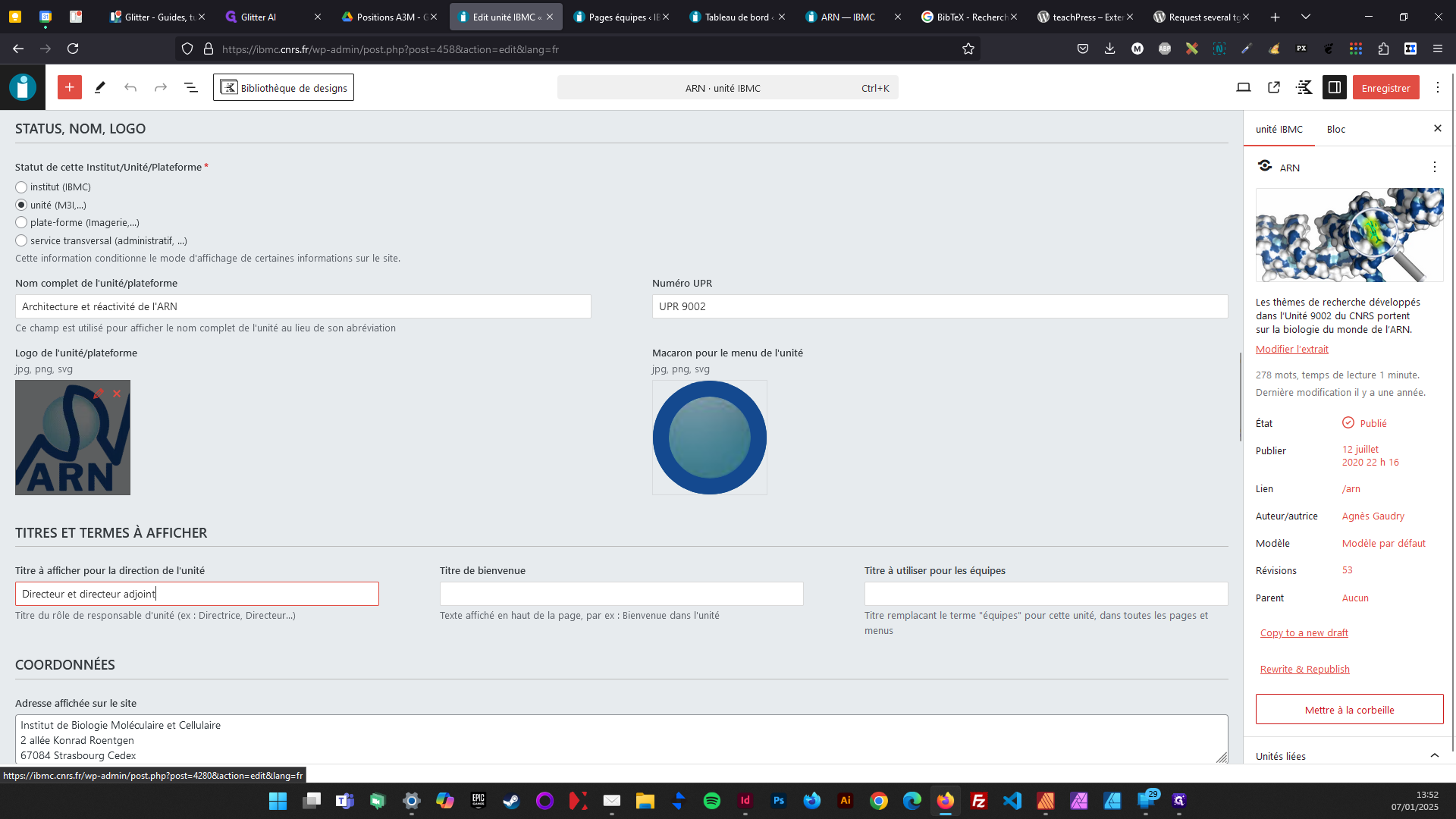Screen dimensions: 1456x819
Task: Open the document overview list icon
Action: click(191, 87)
